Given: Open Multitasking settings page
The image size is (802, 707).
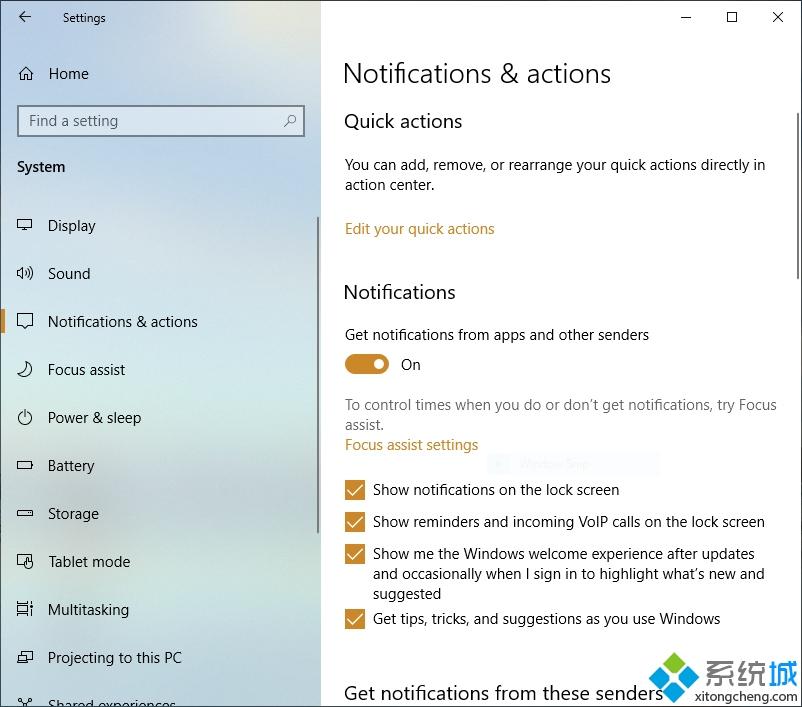Looking at the screenshot, I should pyautogui.click(x=159, y=609).
